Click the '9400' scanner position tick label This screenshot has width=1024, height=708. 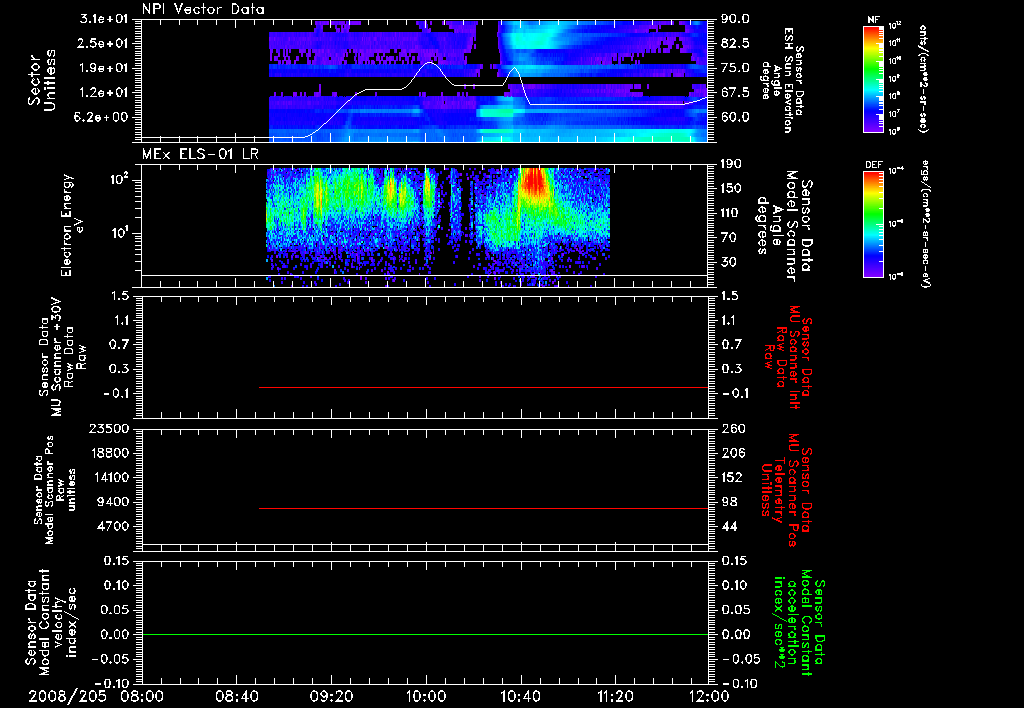[x=113, y=502]
